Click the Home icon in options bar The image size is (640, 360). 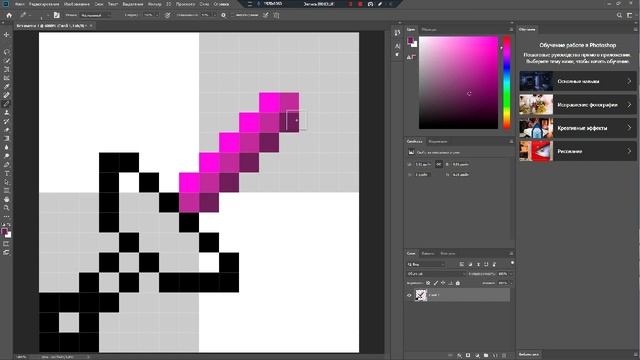pyautogui.click(x=9, y=15)
